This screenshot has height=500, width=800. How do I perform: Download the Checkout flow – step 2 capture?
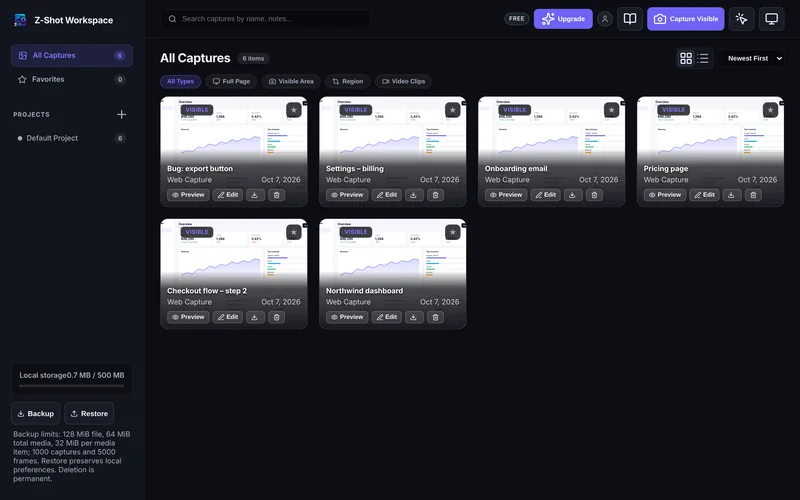[x=255, y=317]
